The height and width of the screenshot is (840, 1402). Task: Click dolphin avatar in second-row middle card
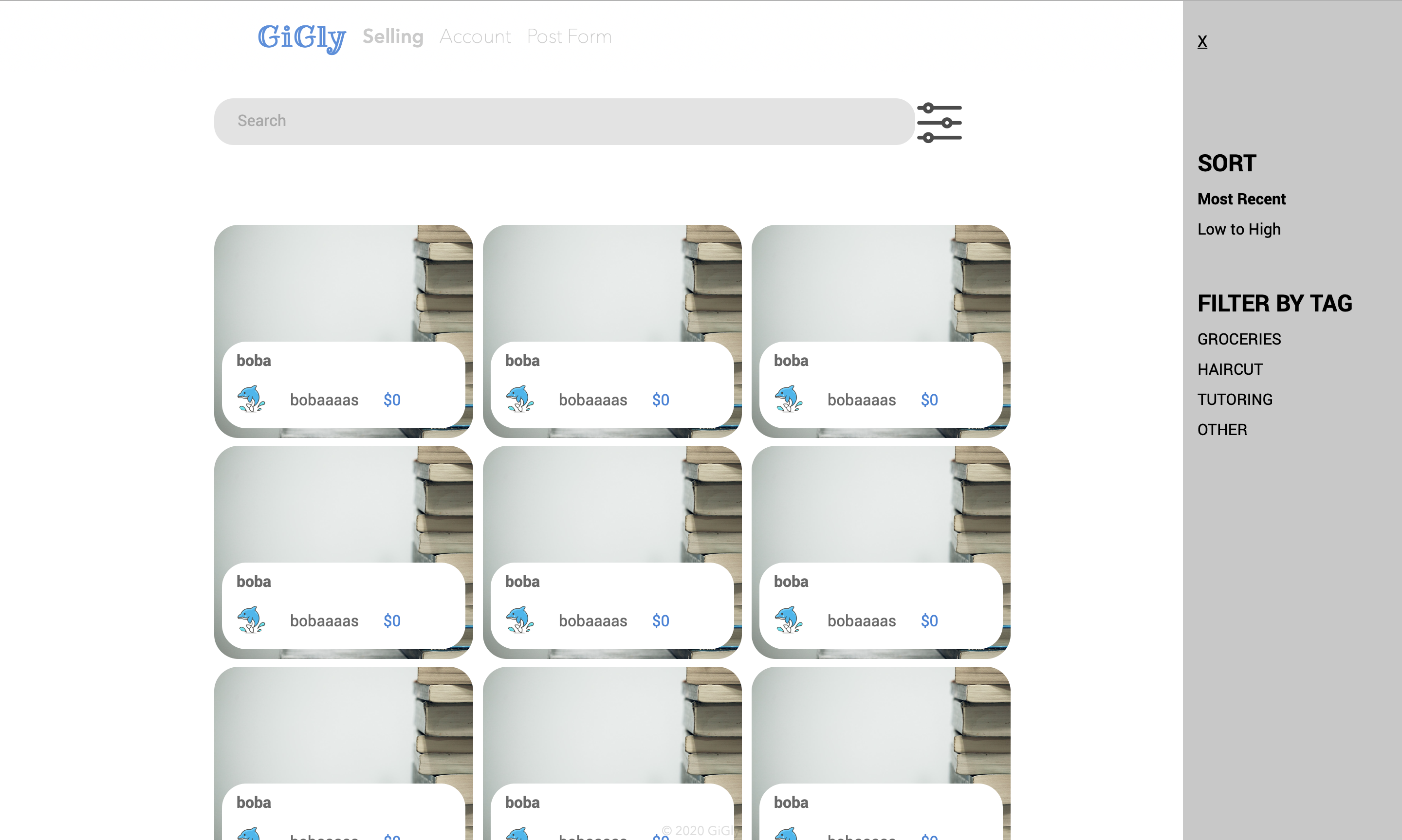click(x=519, y=620)
